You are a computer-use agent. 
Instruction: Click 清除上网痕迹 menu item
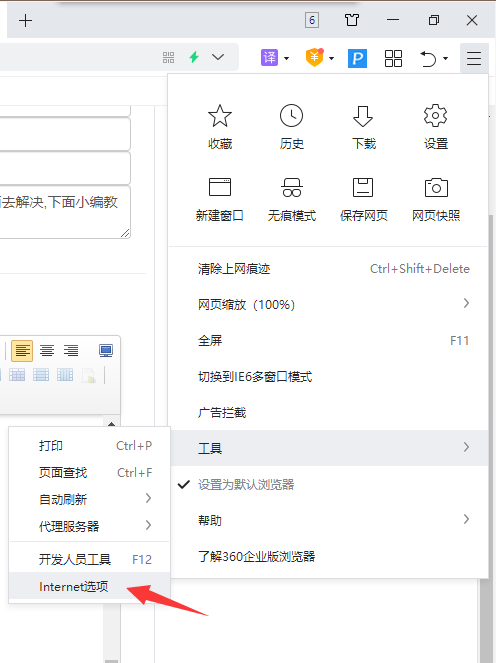click(x=328, y=269)
